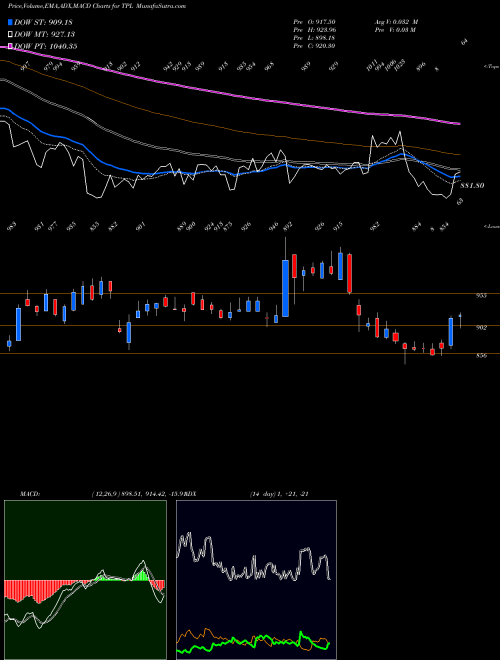
Task: Click the magenta DOW PT legend square
Action: coord(11,46)
